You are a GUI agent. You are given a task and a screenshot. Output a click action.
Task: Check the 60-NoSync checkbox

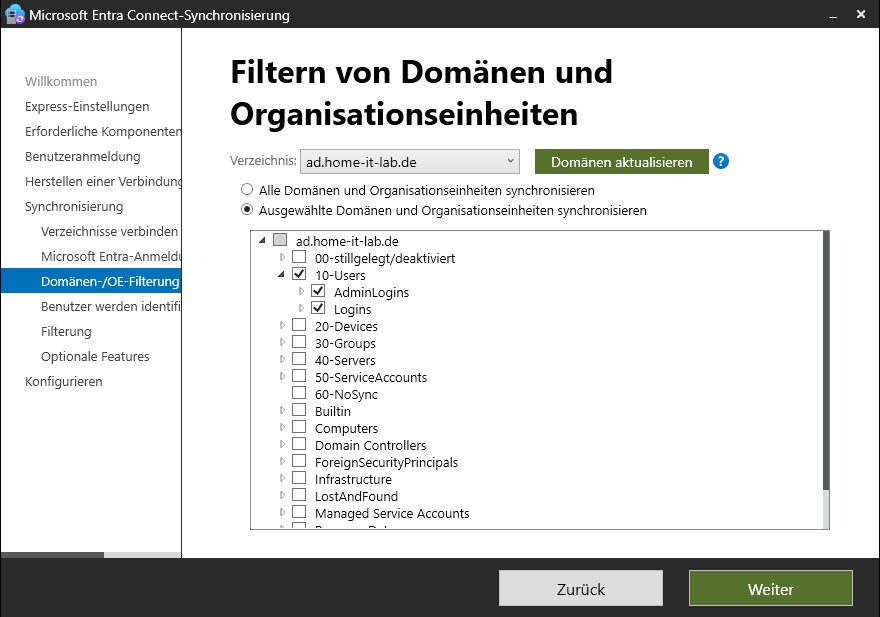tap(299, 393)
